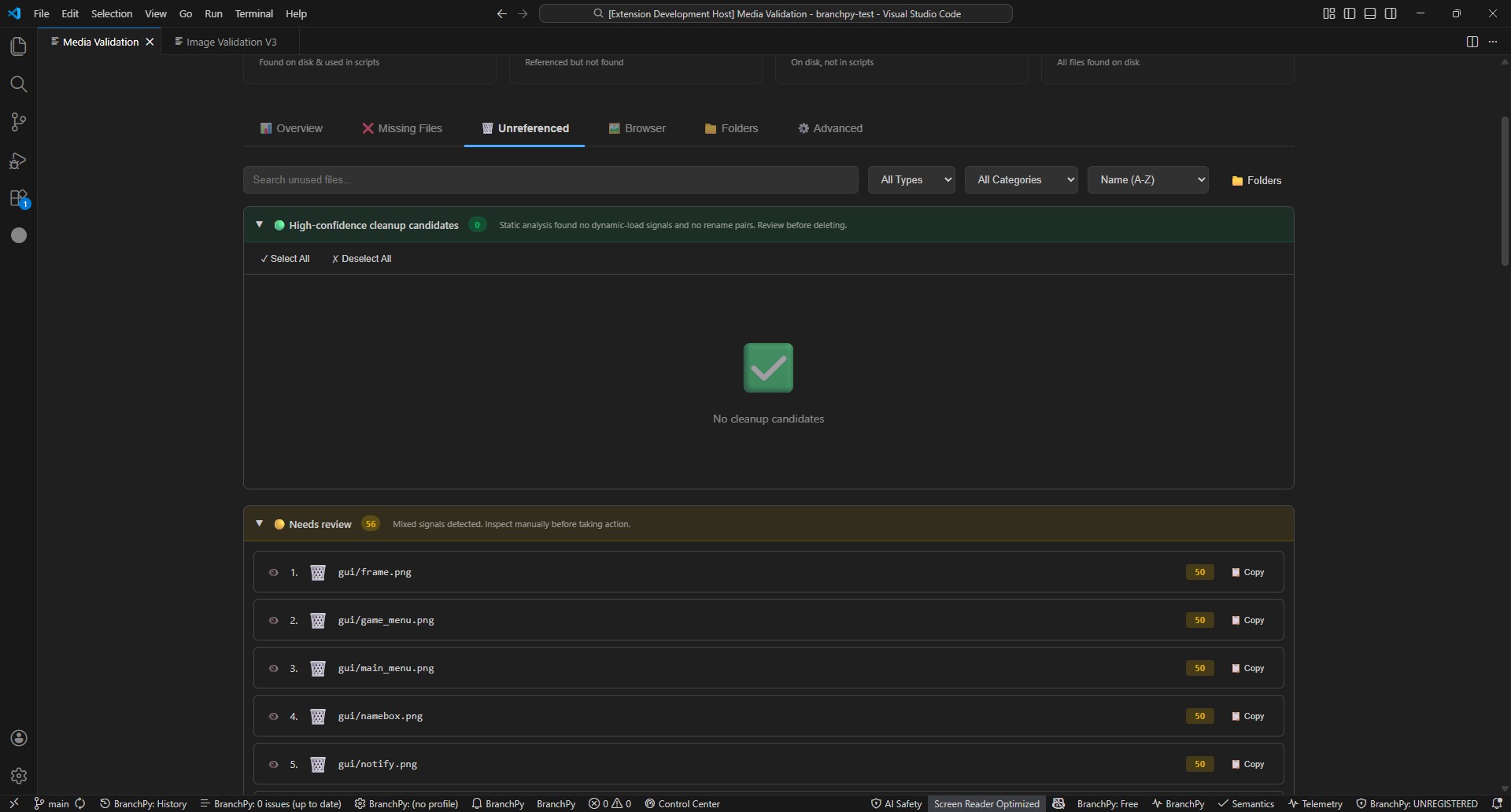Image resolution: width=1511 pixels, height=812 pixels.
Task: Open the Extensions view
Action: (x=18, y=198)
